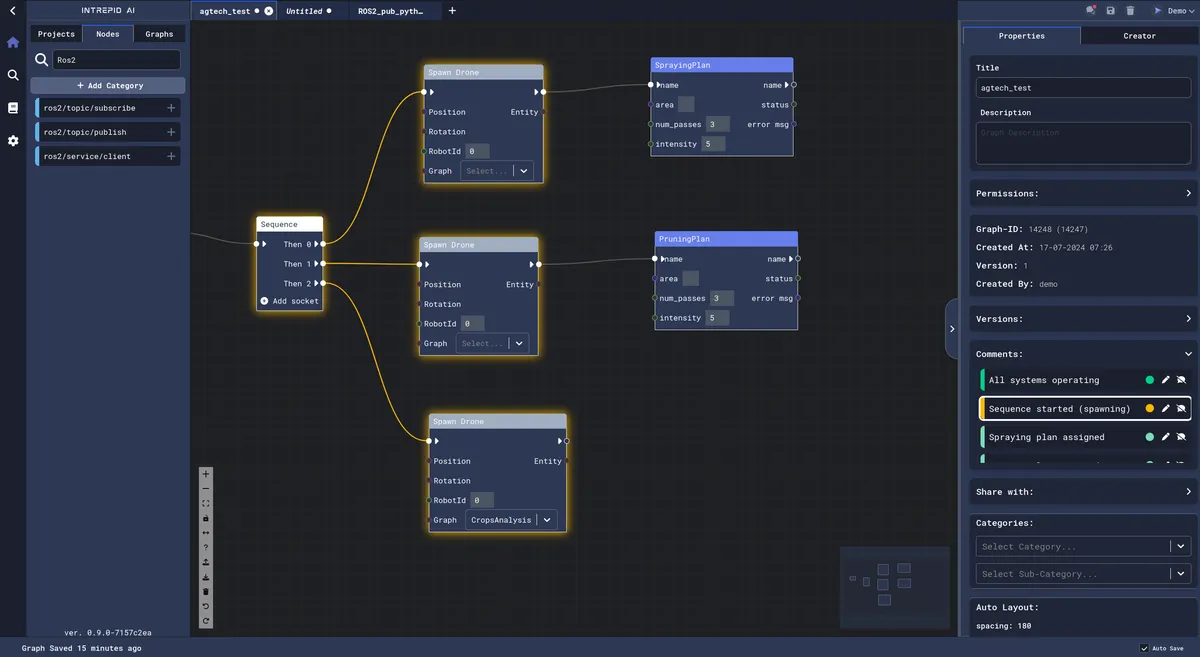1200x657 pixels.
Task: Open Graph dropdown showing CropsAnalysis
Action: [513, 520]
